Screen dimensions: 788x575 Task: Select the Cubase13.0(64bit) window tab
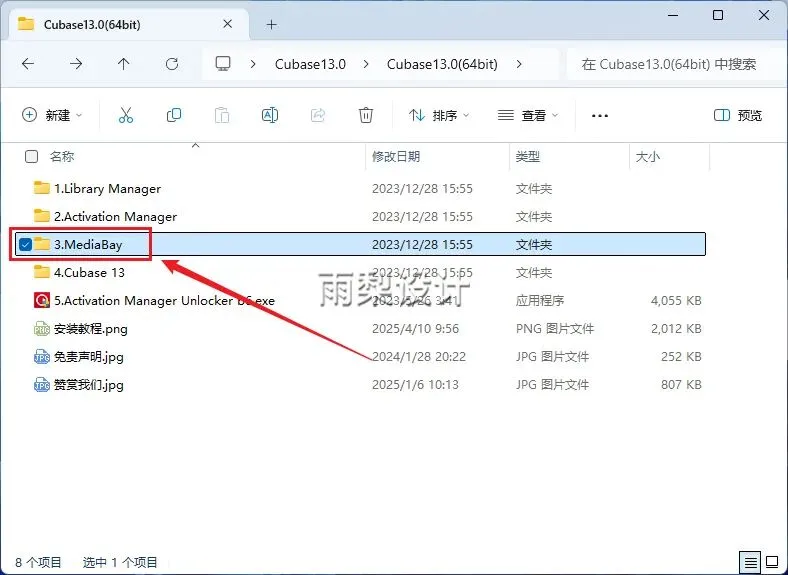click(x=129, y=25)
